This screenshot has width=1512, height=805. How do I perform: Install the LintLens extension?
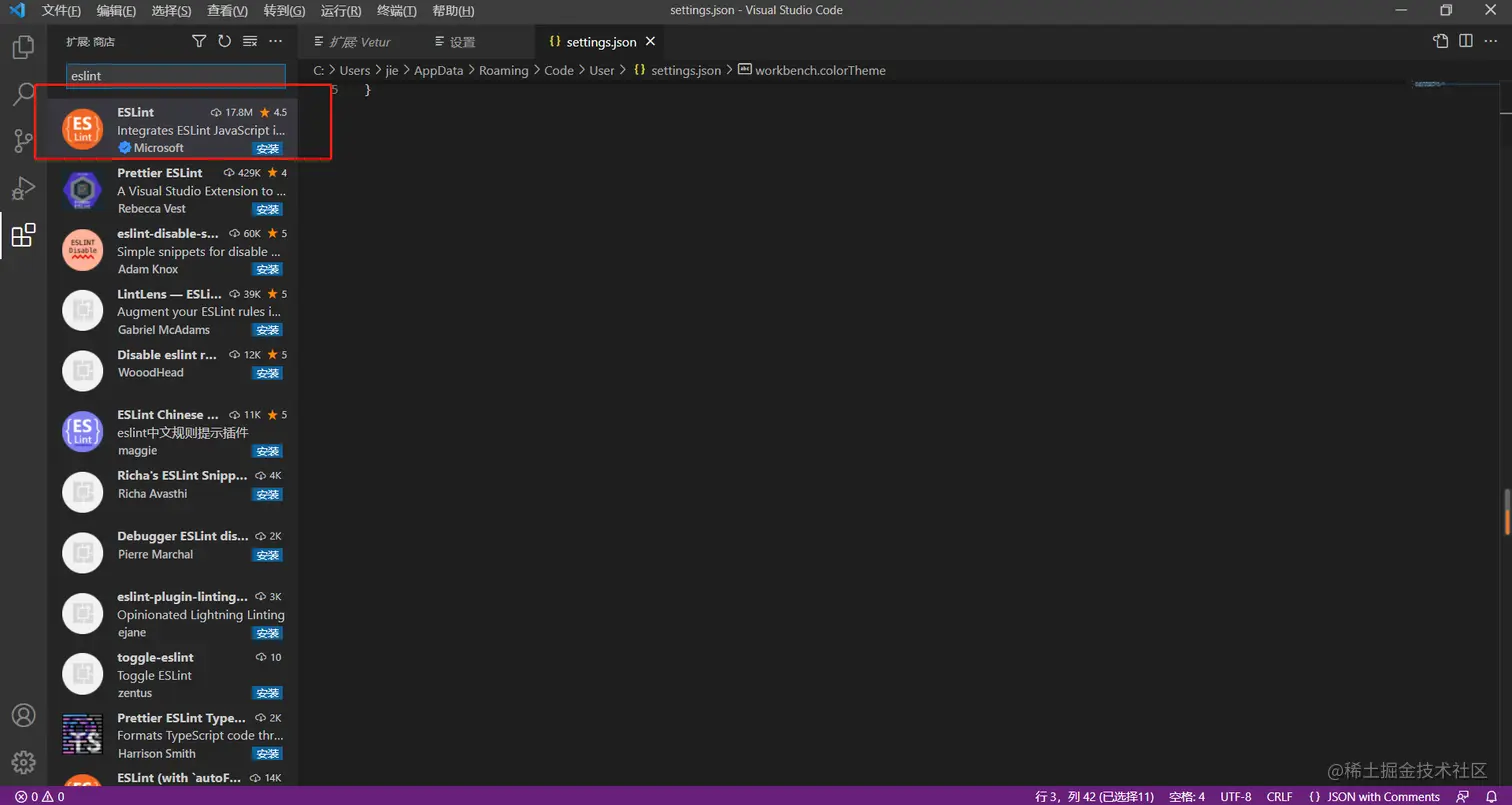[267, 330]
